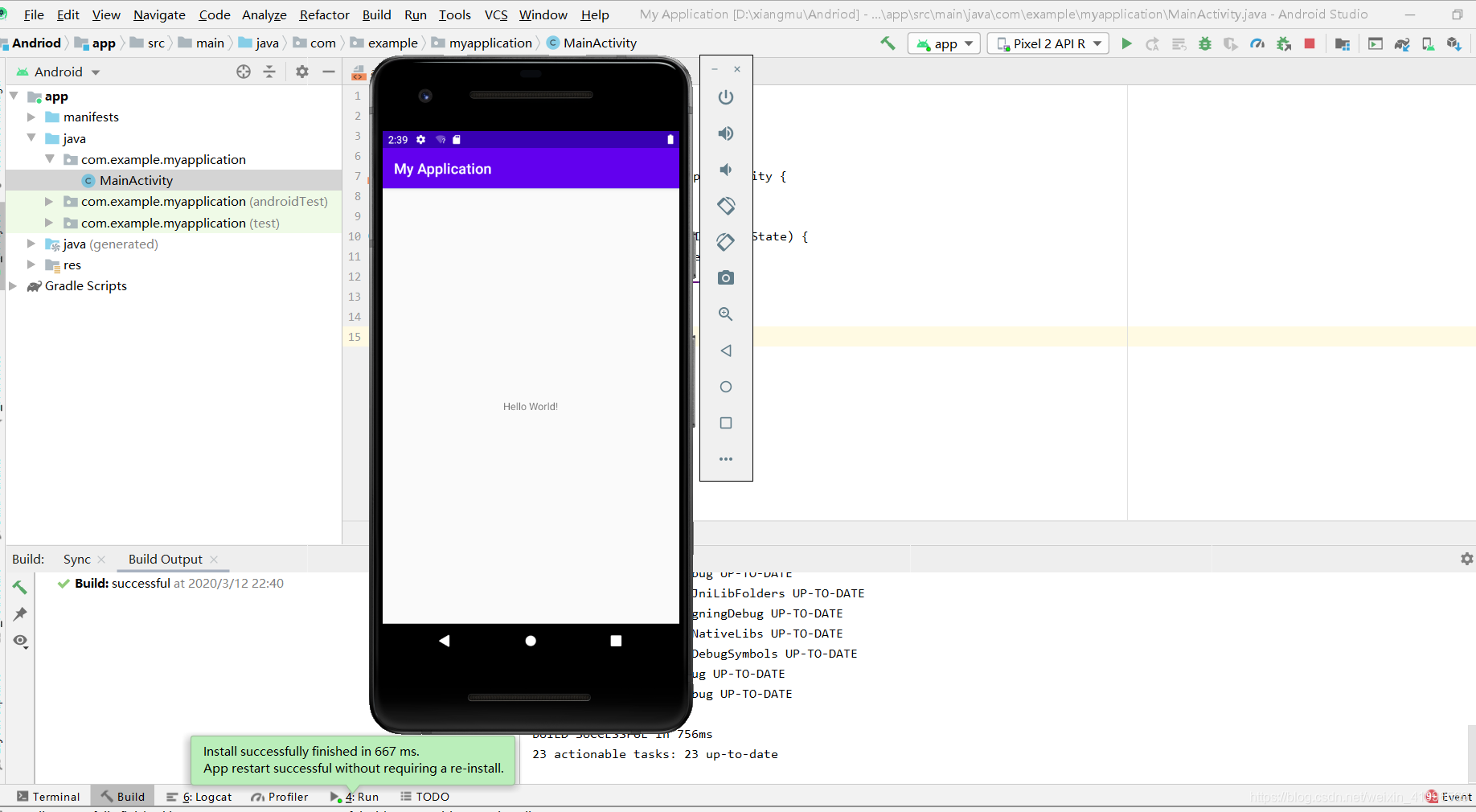Click Collapse All in project panel
1476x812 pixels.
click(x=269, y=72)
